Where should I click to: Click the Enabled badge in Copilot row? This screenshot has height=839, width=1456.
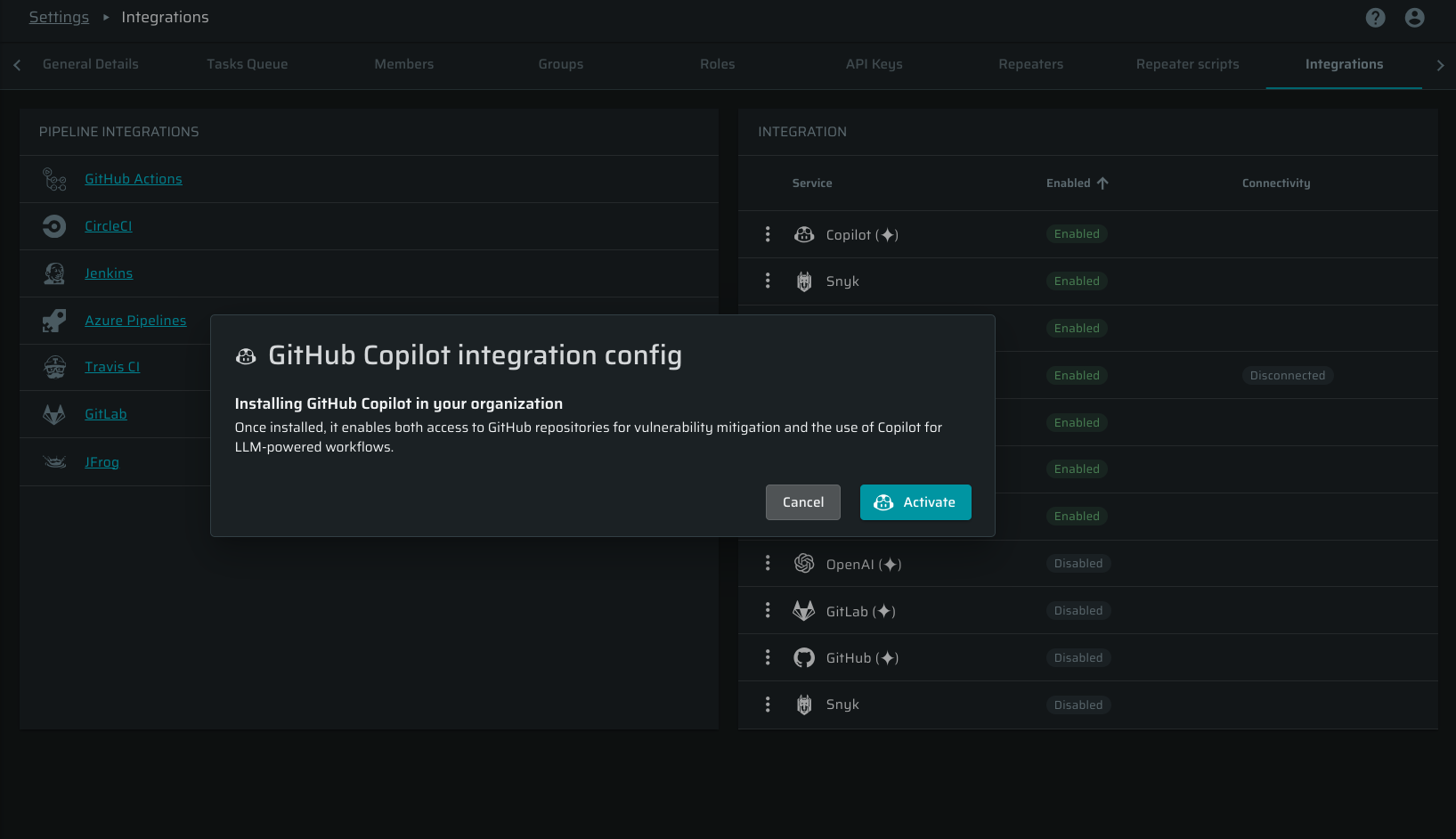pyautogui.click(x=1077, y=234)
